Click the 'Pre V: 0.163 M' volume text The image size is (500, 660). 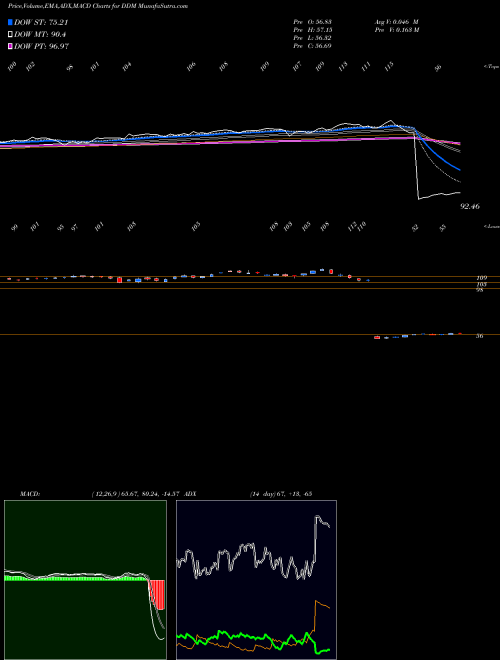pos(396,29)
